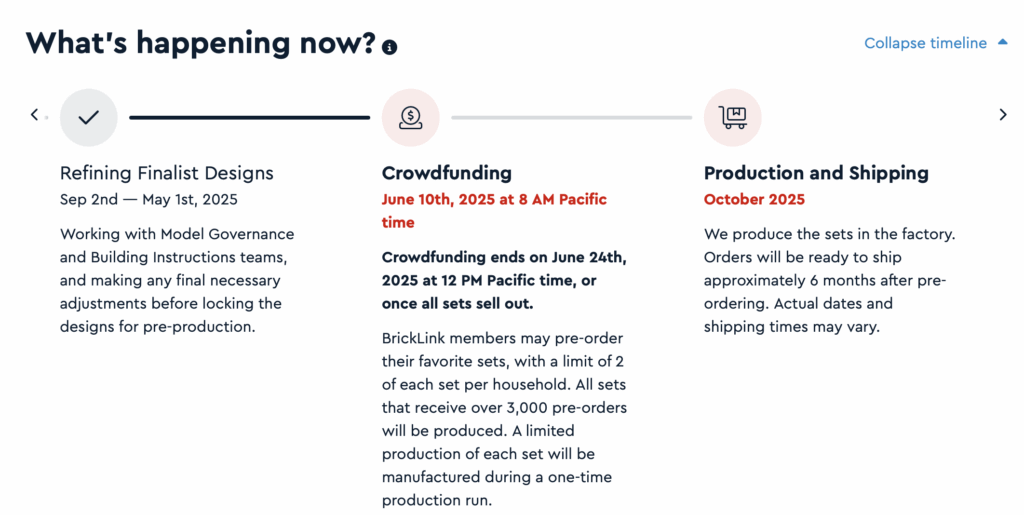Click the small dot beside the left chevron
This screenshot has height=515, width=1024.
coord(46,117)
